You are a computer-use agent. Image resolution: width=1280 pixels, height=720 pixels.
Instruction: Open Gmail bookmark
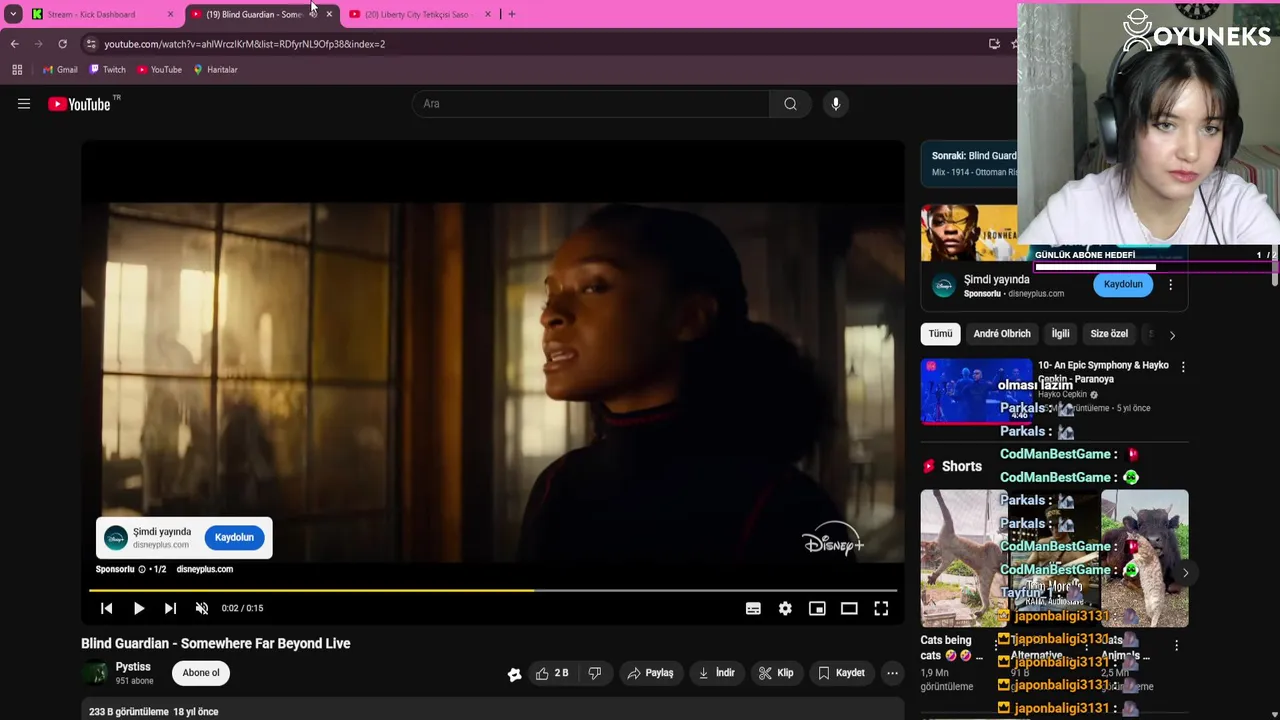point(60,70)
